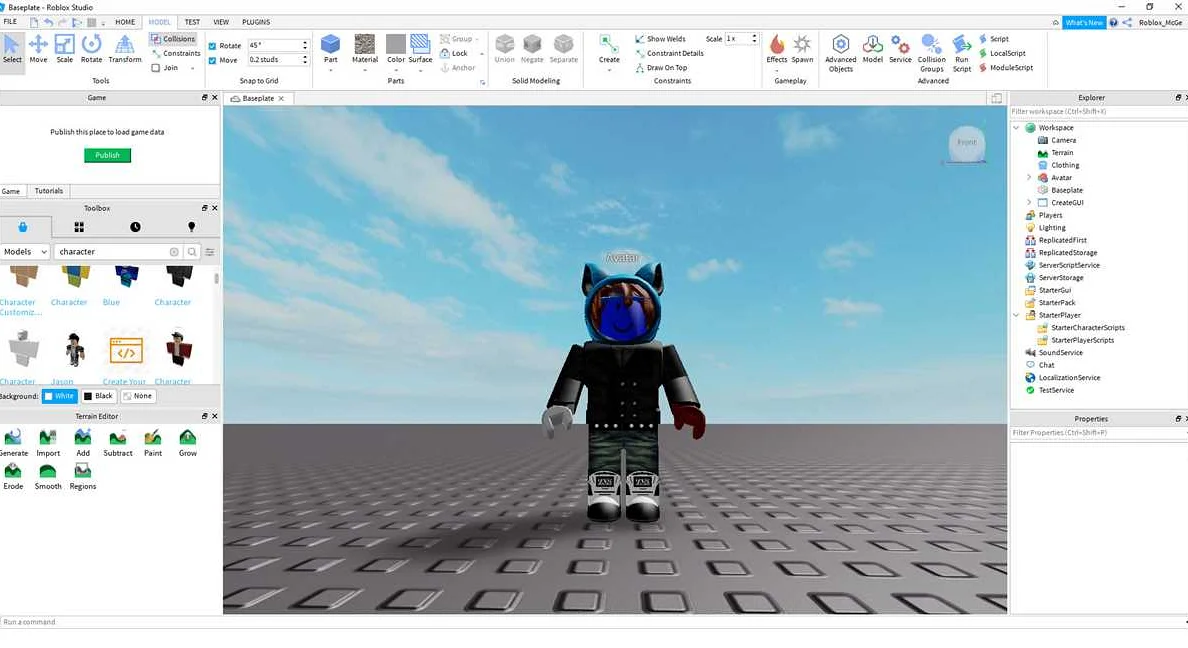Toggle Show Welds
Screen dimensions: 1188x648
pos(660,39)
